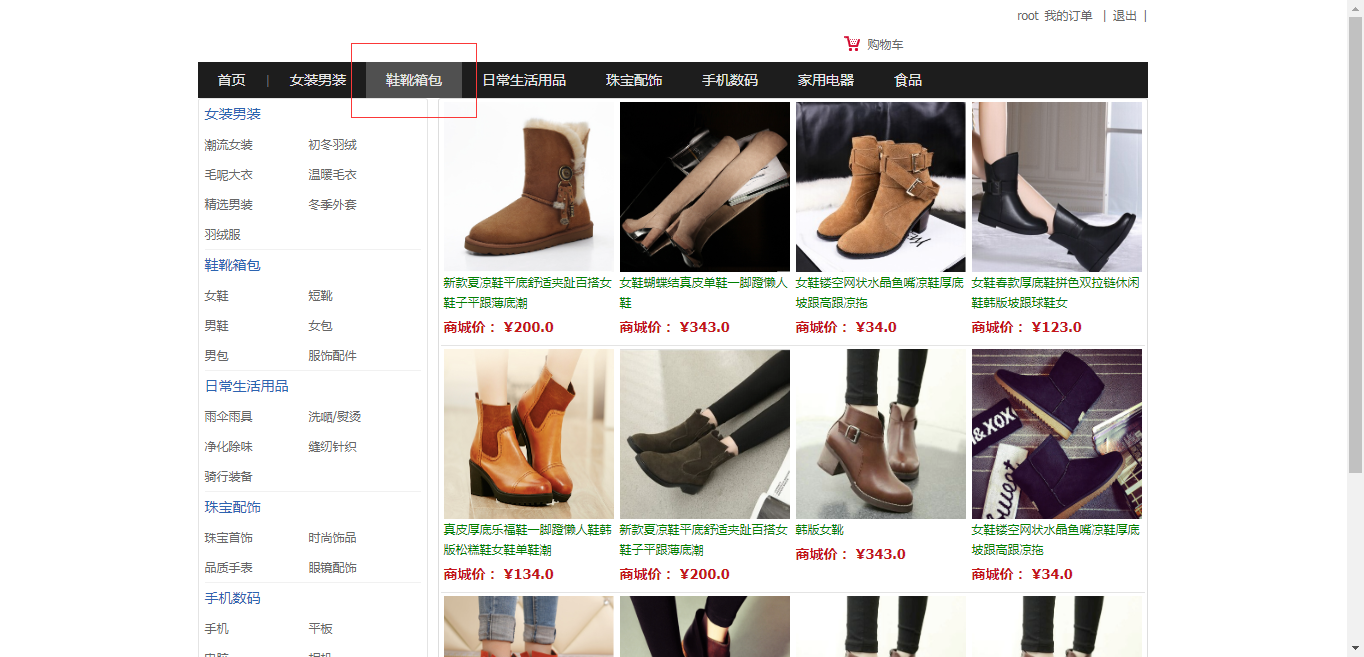Choose 短靴 subcategory
Image resolution: width=1364 pixels, height=657 pixels.
click(x=320, y=296)
